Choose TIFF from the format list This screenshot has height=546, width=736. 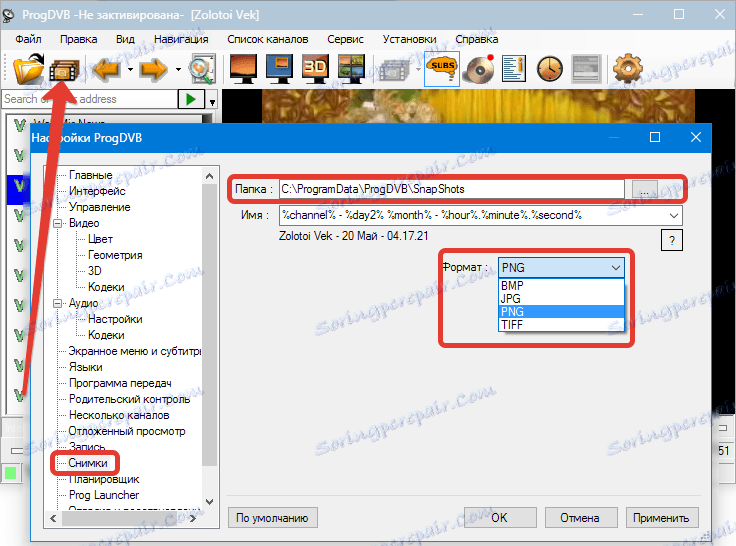tap(561, 325)
